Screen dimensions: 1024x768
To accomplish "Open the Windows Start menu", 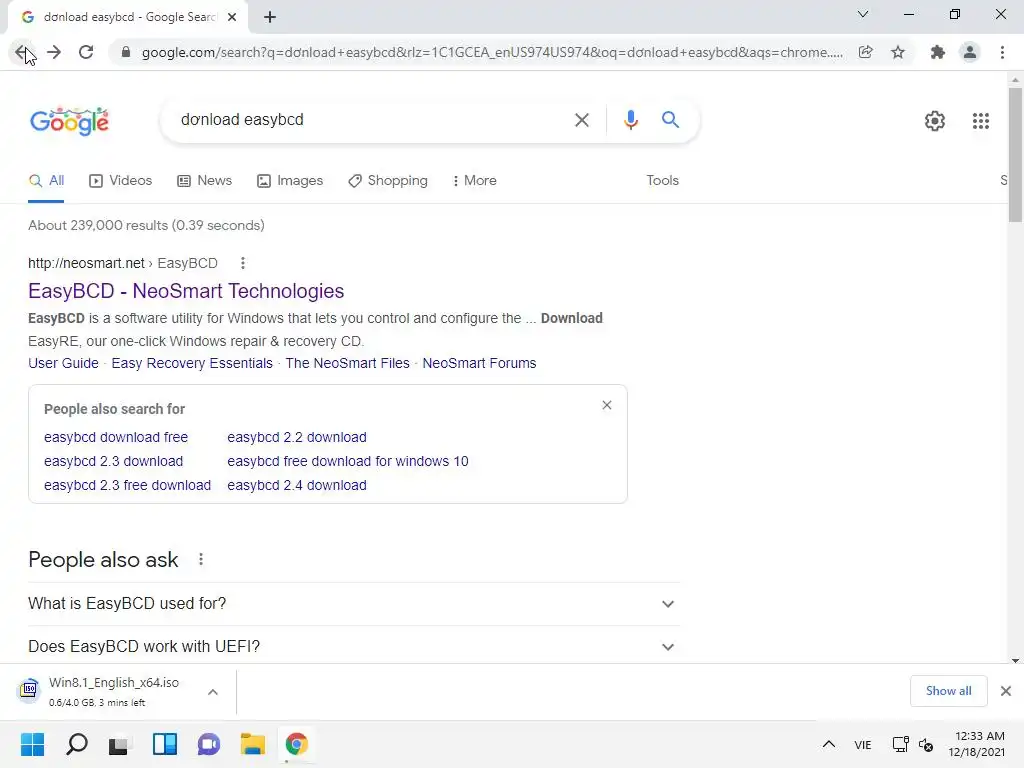I will [33, 744].
